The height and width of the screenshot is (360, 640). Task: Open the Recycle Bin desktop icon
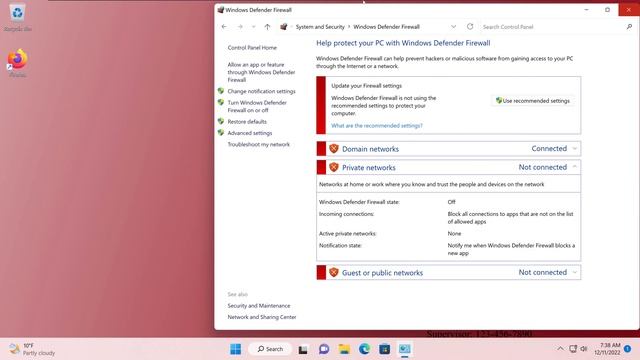pyautogui.click(x=17, y=17)
